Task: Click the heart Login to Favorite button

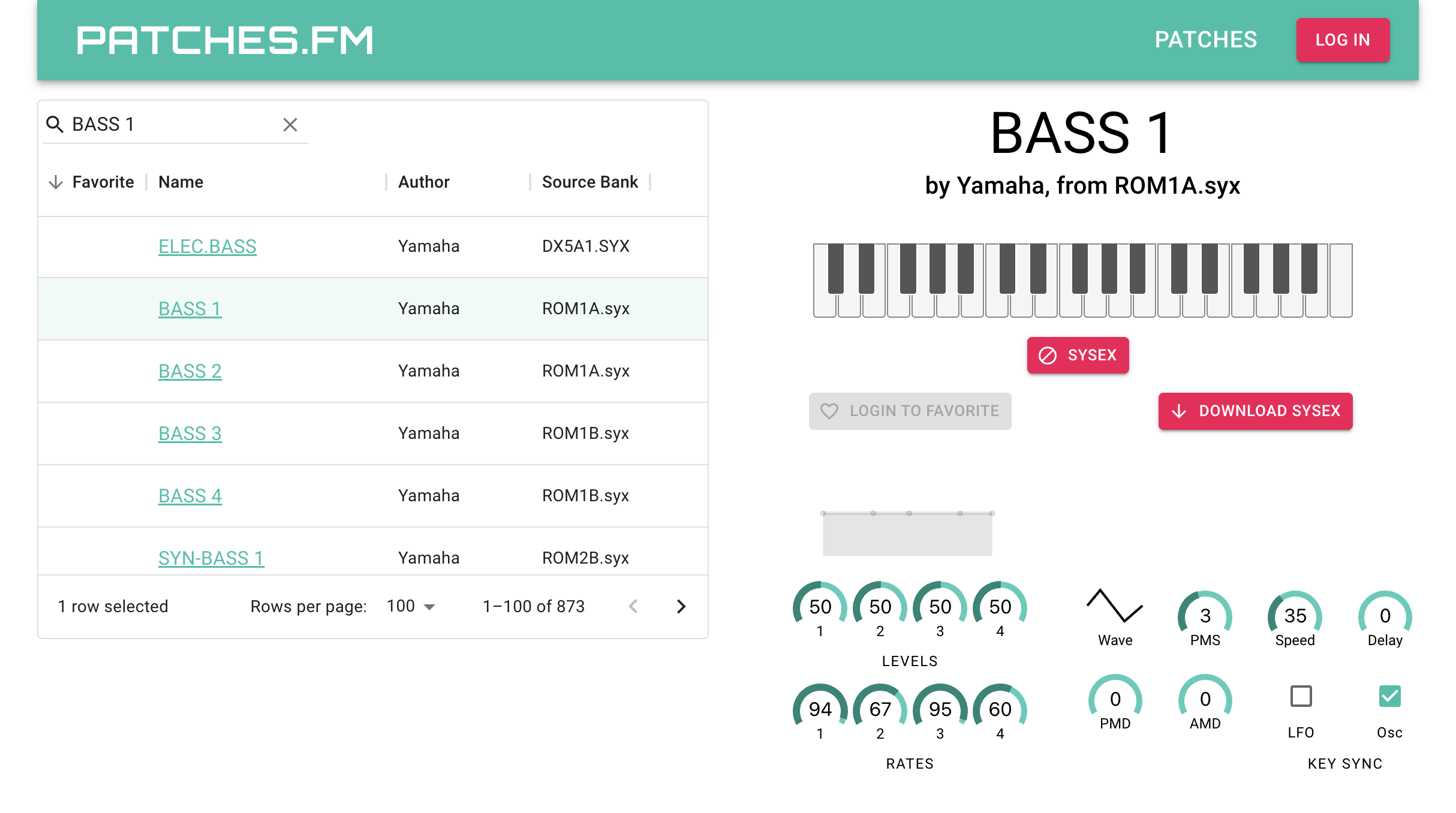Action: 910,411
